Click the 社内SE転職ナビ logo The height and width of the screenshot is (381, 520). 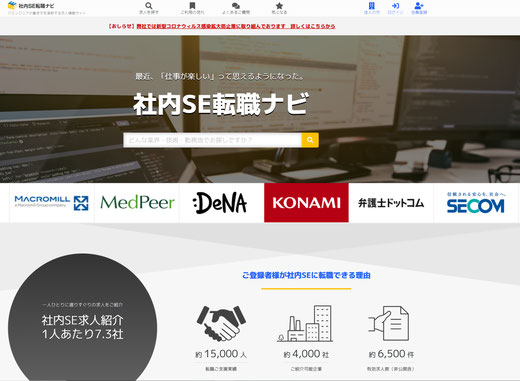[x=31, y=6]
